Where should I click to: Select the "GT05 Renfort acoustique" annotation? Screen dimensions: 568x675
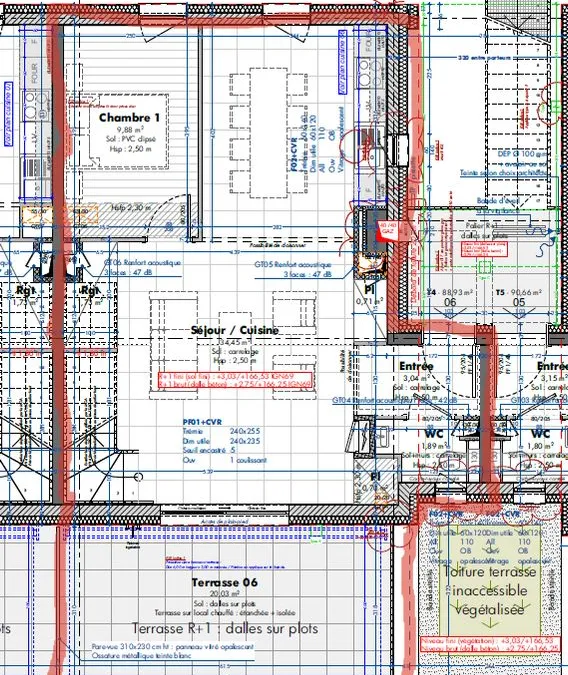(293, 264)
